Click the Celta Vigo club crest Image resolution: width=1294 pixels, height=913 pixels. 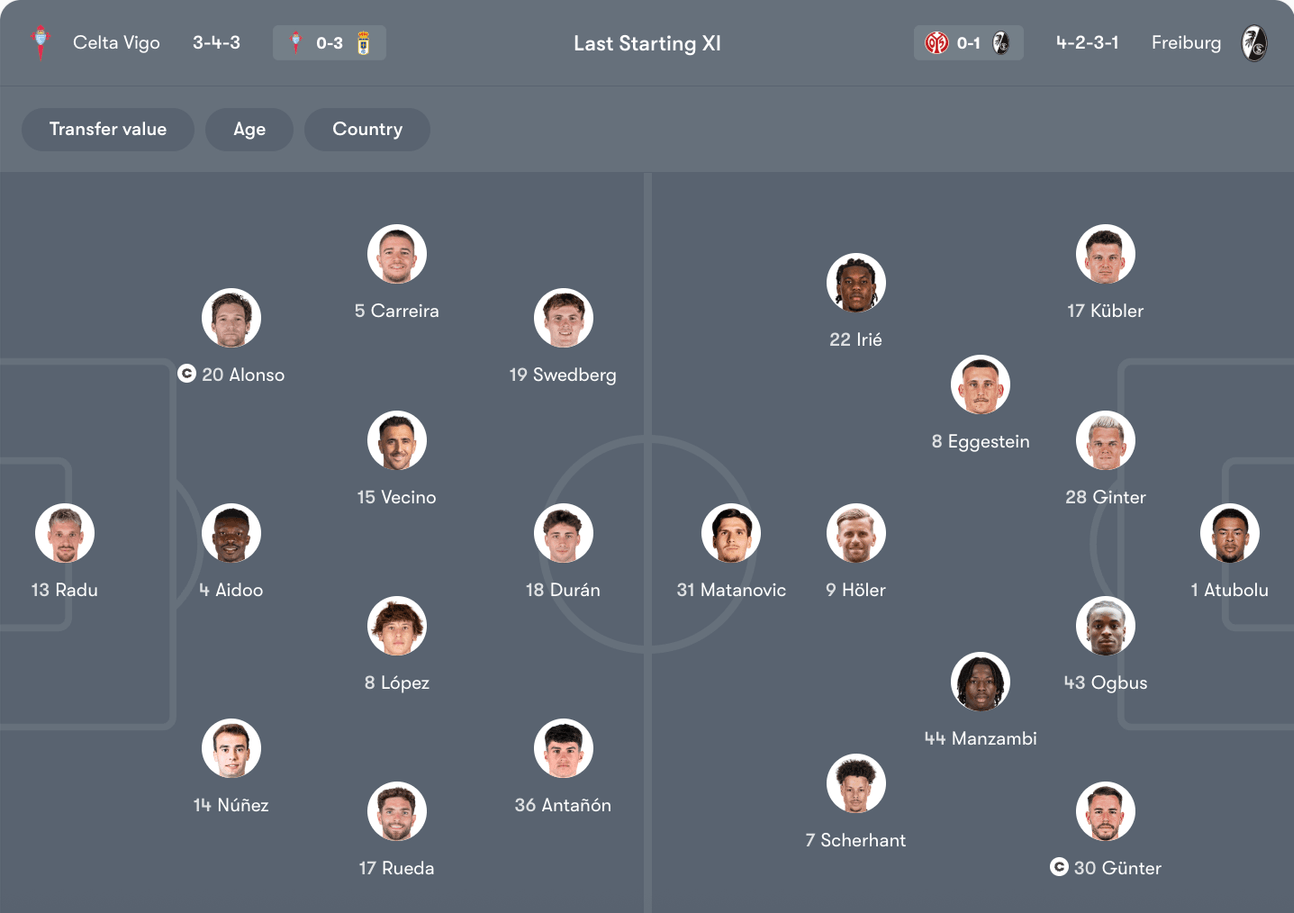(x=41, y=43)
